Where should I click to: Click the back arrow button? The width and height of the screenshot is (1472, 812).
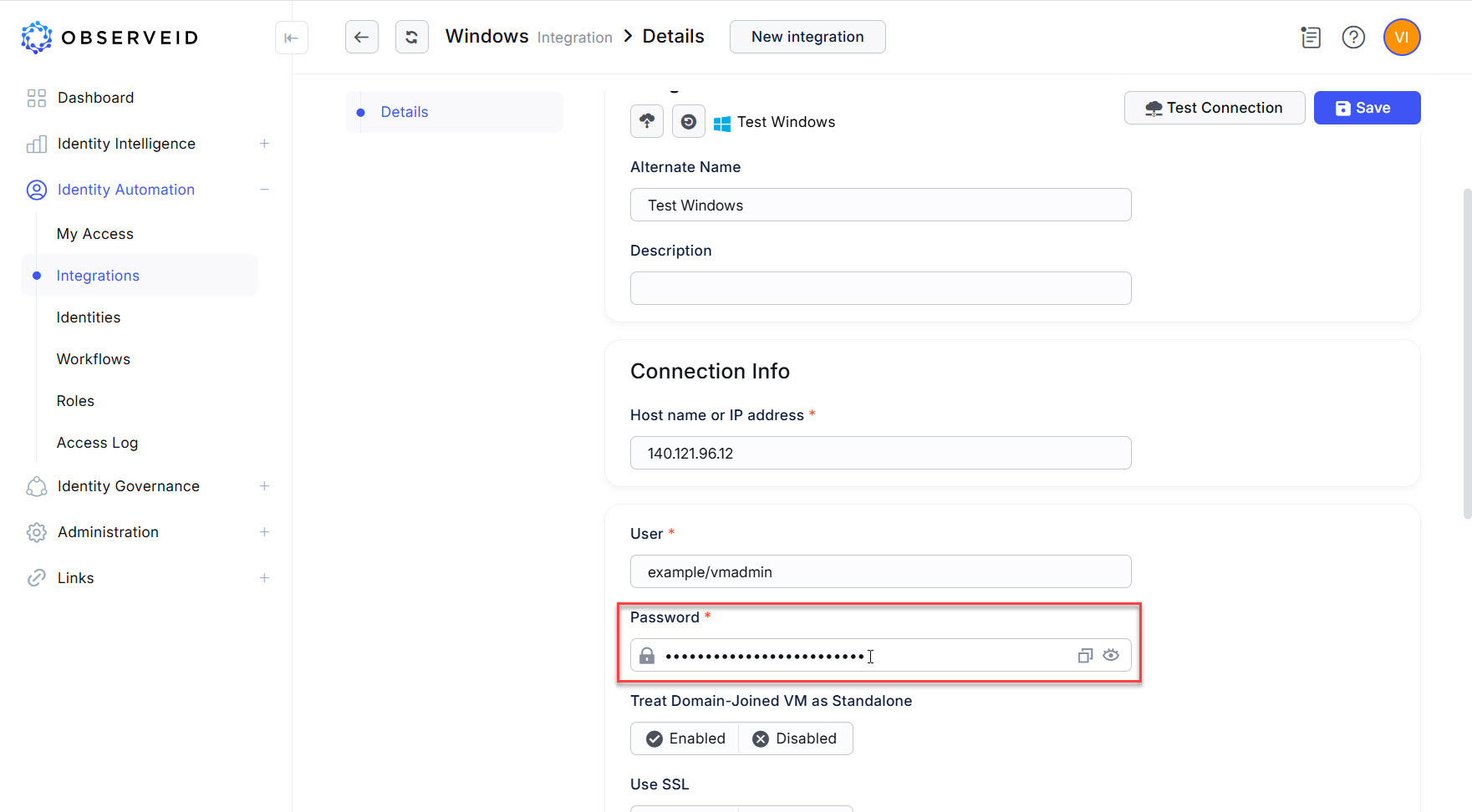coord(361,37)
